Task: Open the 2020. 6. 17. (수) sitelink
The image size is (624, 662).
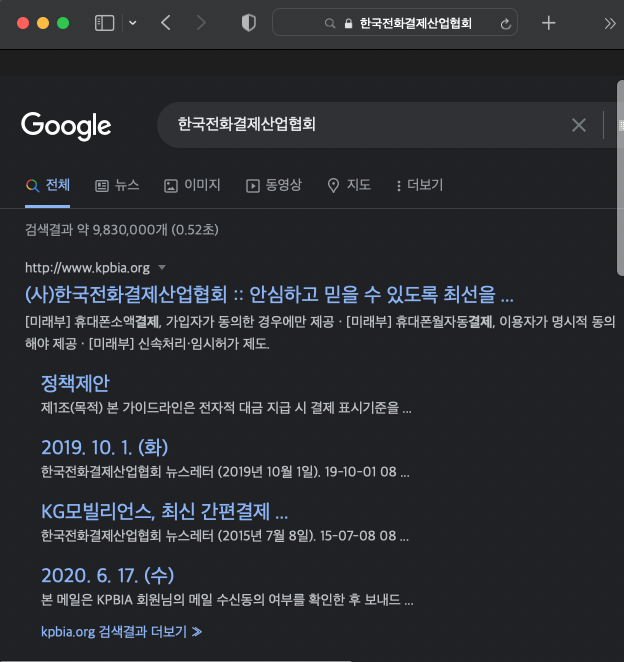Action: tap(108, 575)
